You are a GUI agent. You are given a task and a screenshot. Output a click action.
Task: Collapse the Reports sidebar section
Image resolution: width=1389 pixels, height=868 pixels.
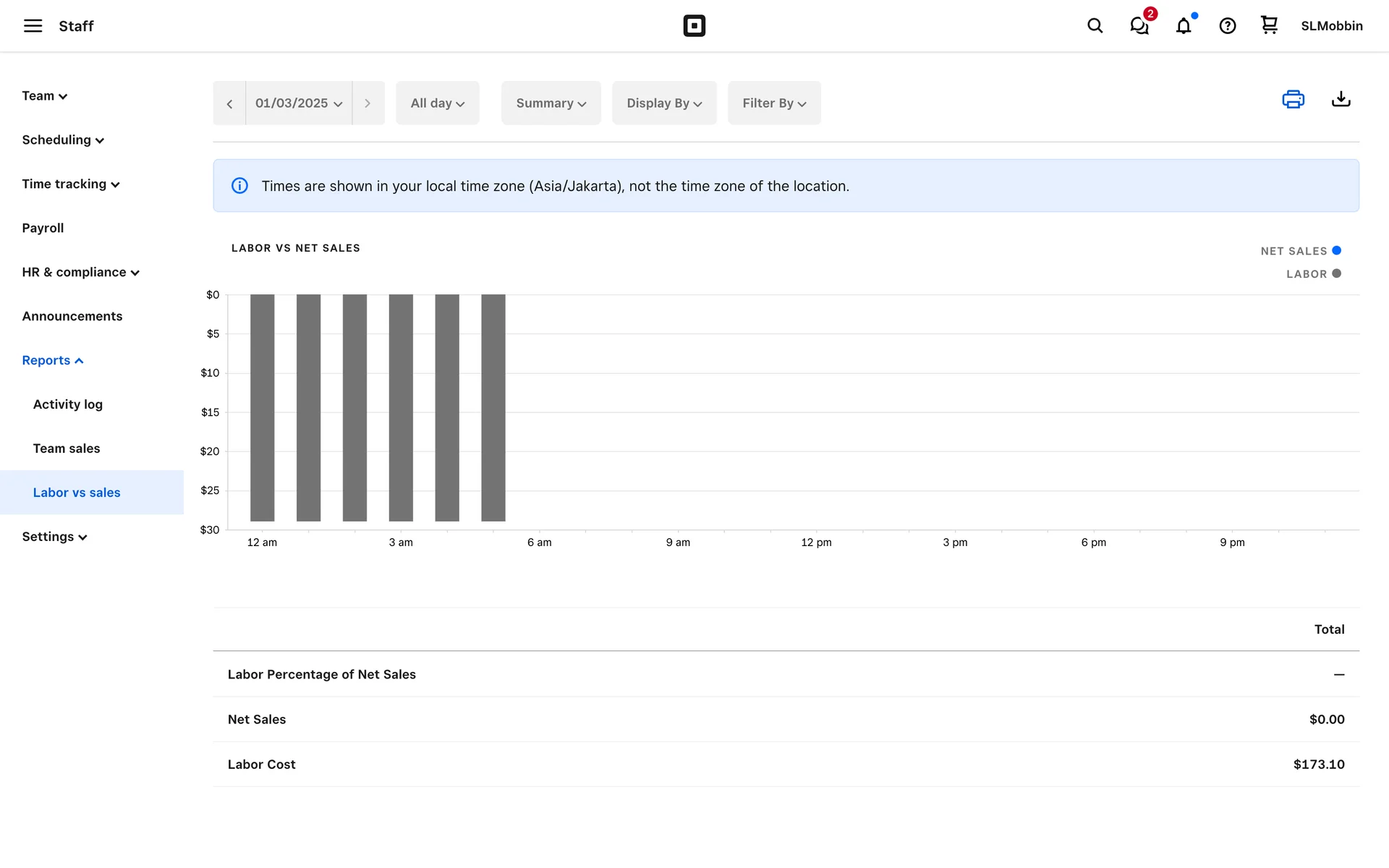point(53,360)
